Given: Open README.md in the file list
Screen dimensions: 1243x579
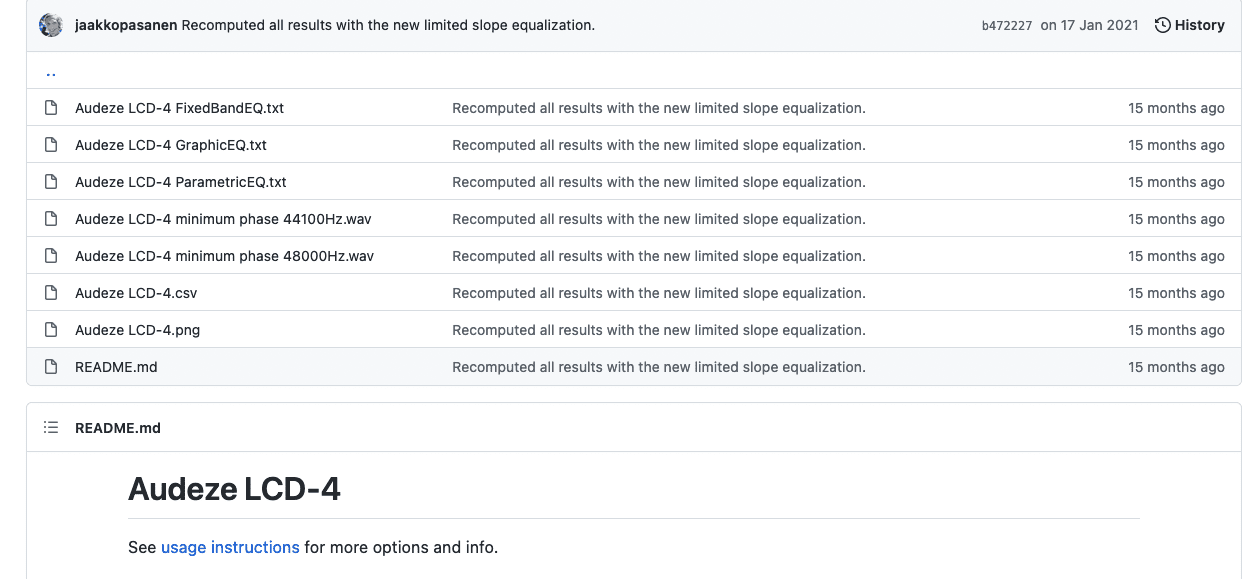Looking at the screenshot, I should [116, 367].
